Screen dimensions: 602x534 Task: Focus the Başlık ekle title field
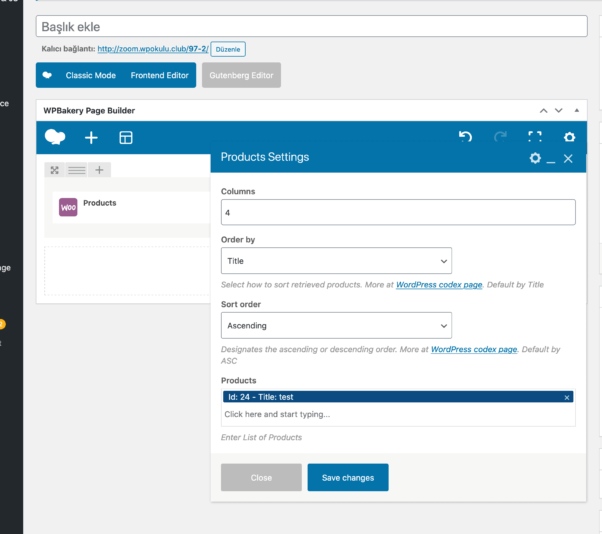point(312,26)
